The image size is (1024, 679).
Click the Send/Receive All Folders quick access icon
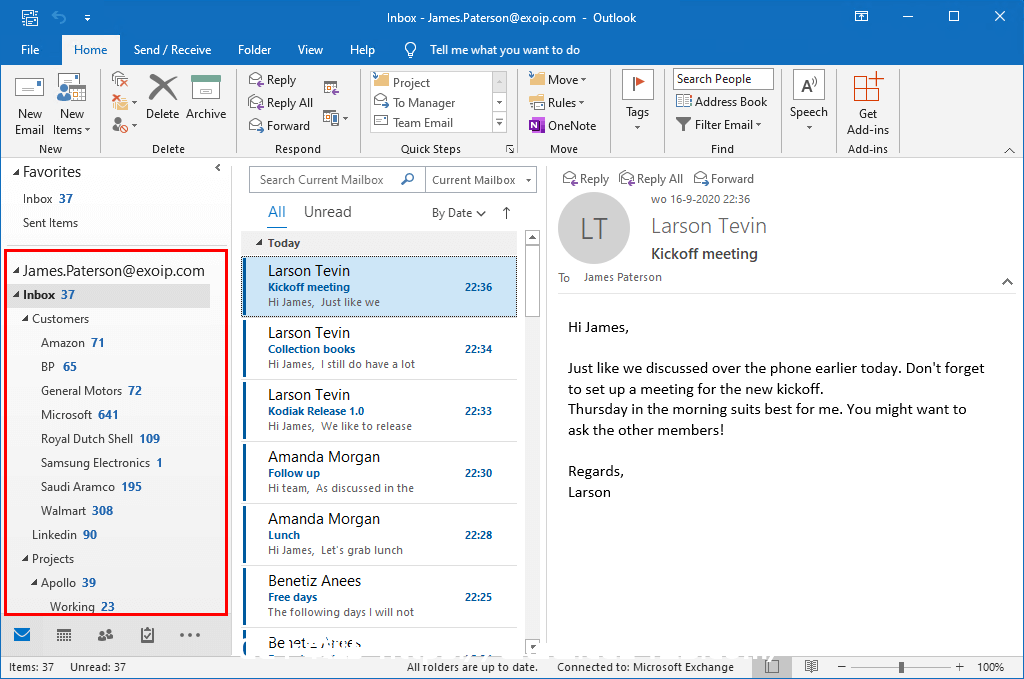click(30, 18)
